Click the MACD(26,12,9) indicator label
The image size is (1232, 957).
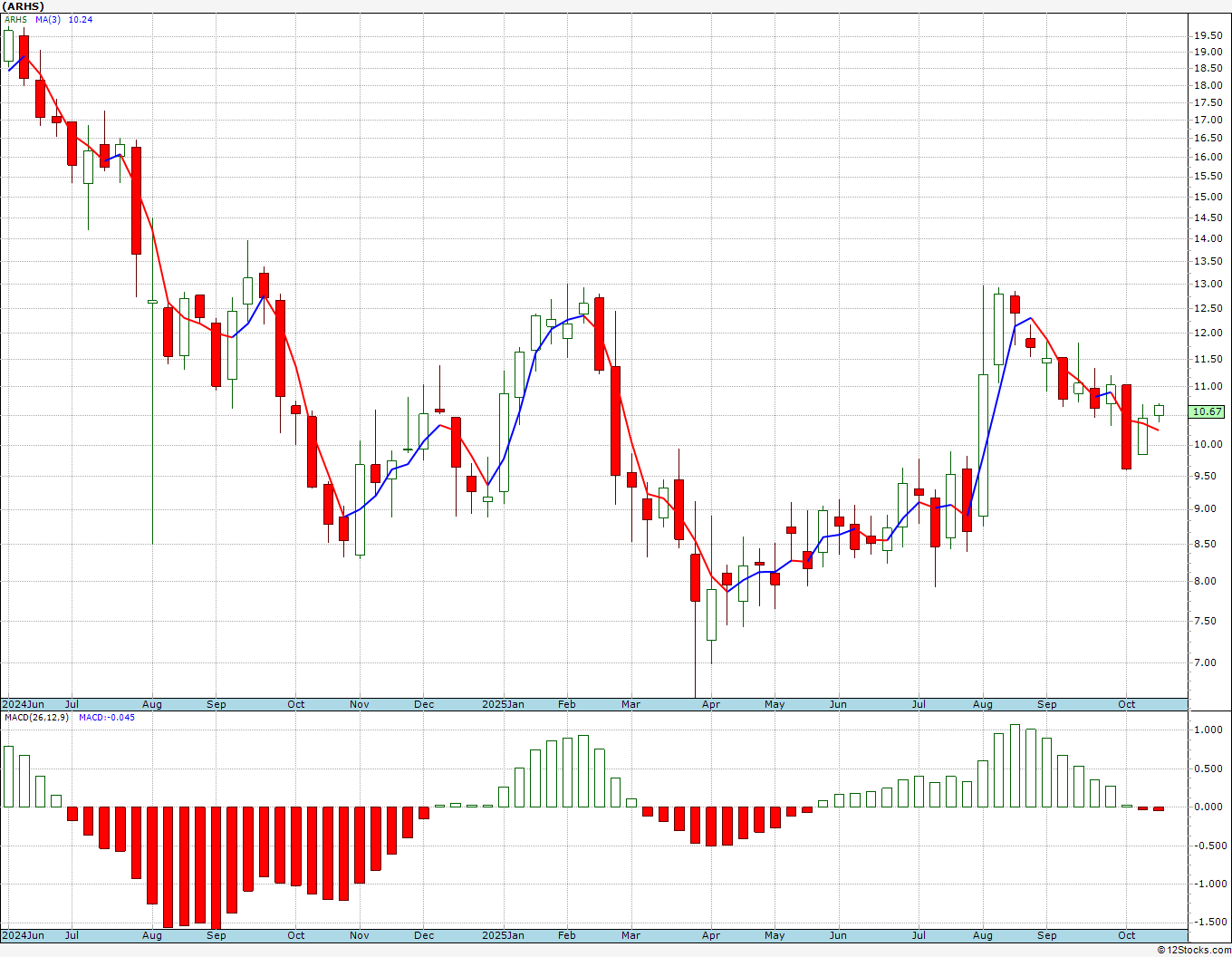(x=36, y=718)
